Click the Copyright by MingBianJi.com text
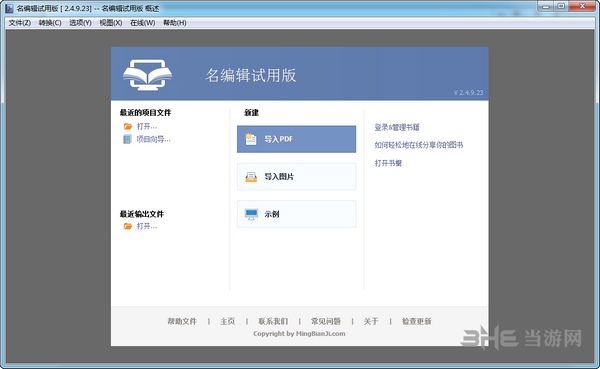Screen dimensions: 600x369 click(x=299, y=334)
